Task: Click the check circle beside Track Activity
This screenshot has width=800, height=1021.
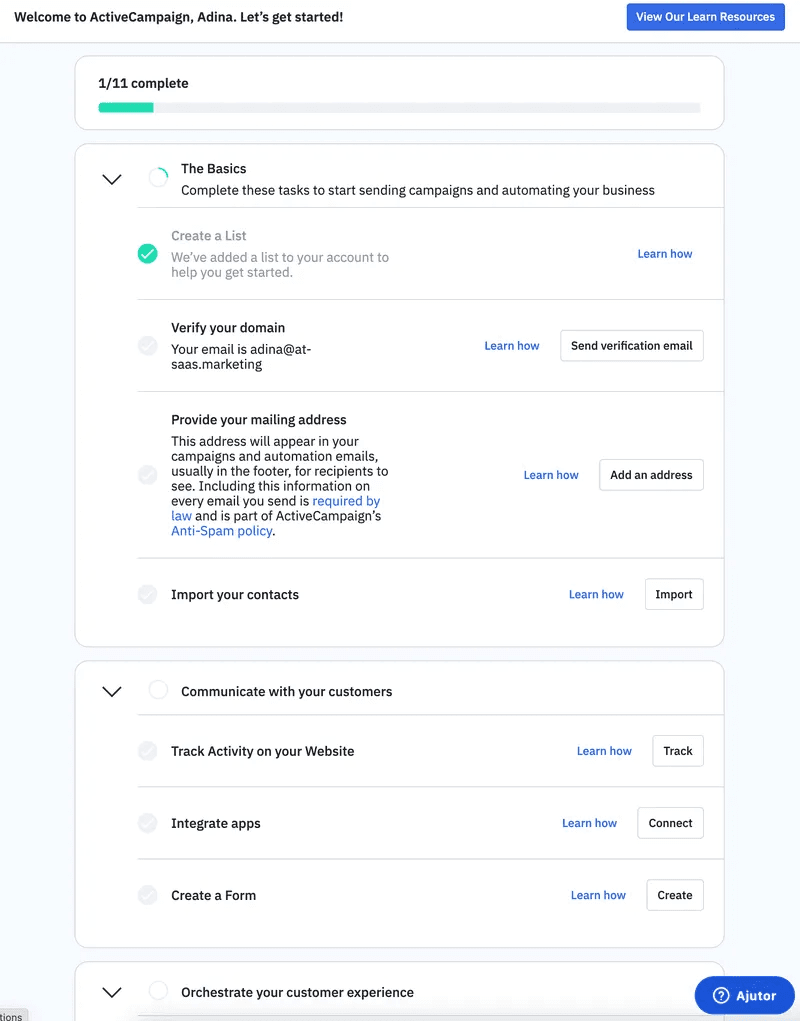Action: coord(147,750)
